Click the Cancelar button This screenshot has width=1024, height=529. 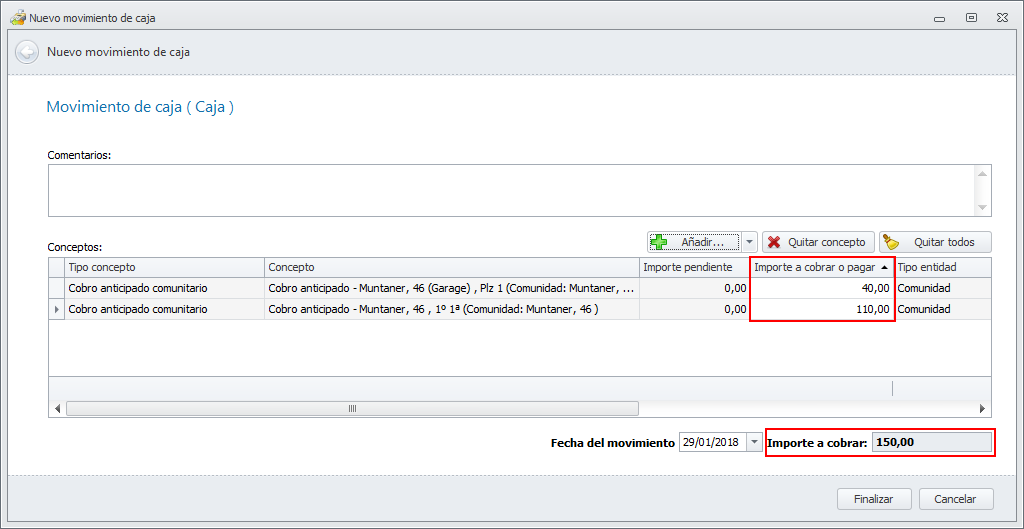955,499
